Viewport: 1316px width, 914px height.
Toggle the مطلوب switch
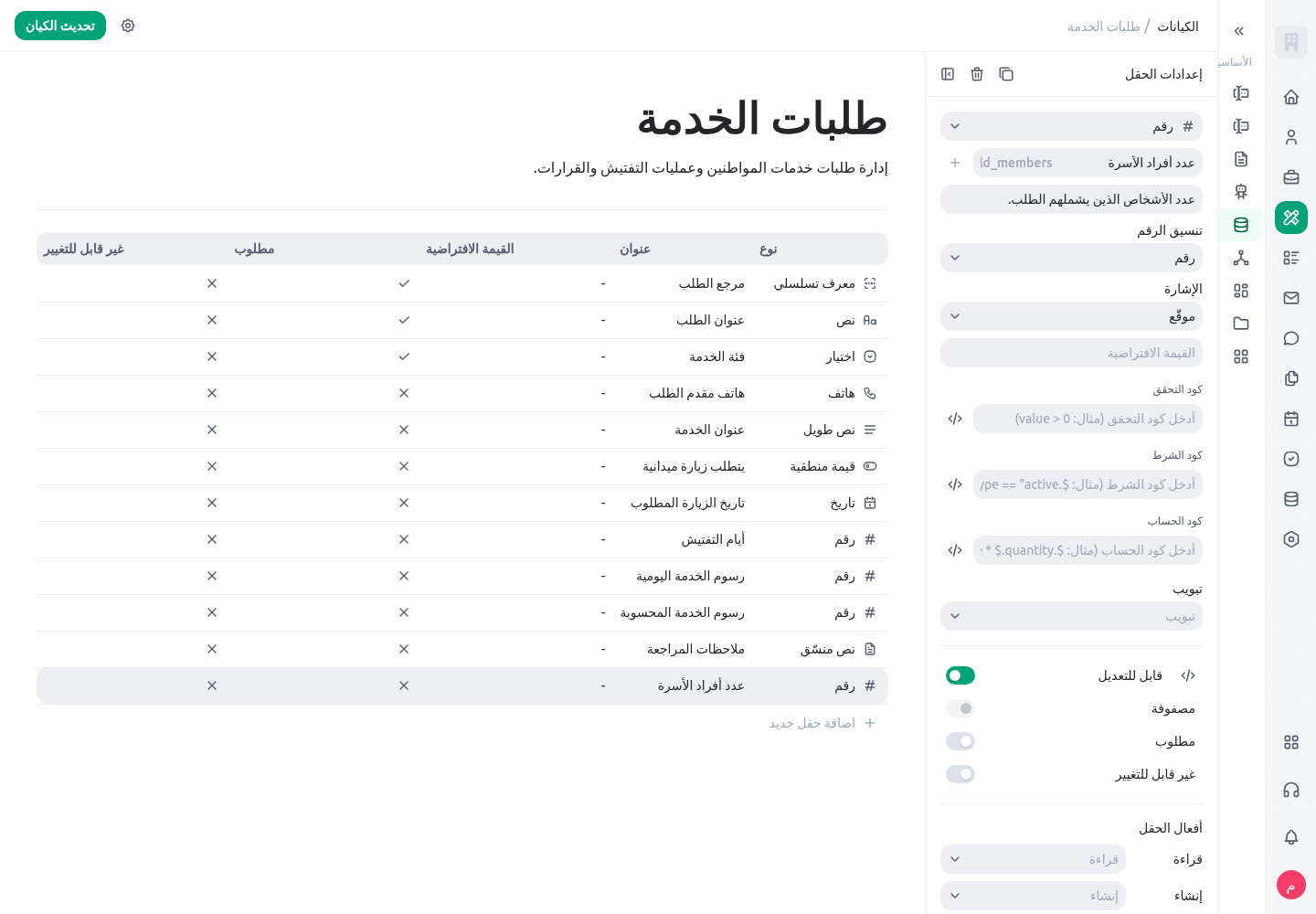[x=960, y=741]
